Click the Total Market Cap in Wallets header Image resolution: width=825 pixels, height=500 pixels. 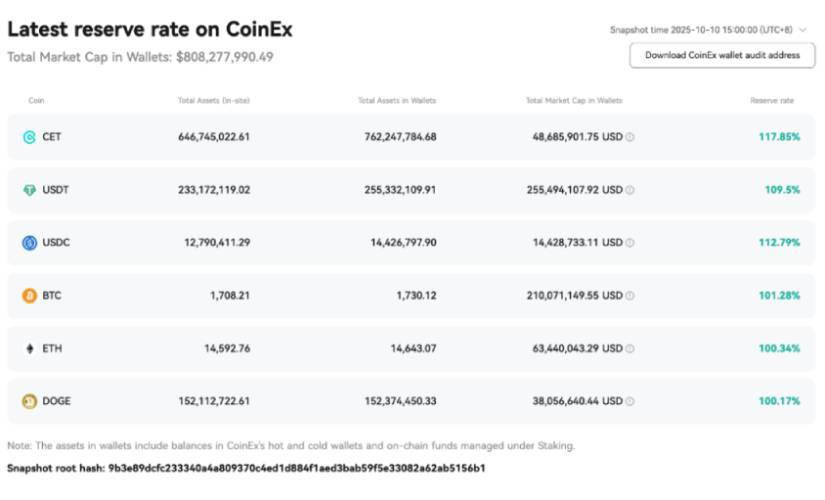pyautogui.click(x=574, y=101)
